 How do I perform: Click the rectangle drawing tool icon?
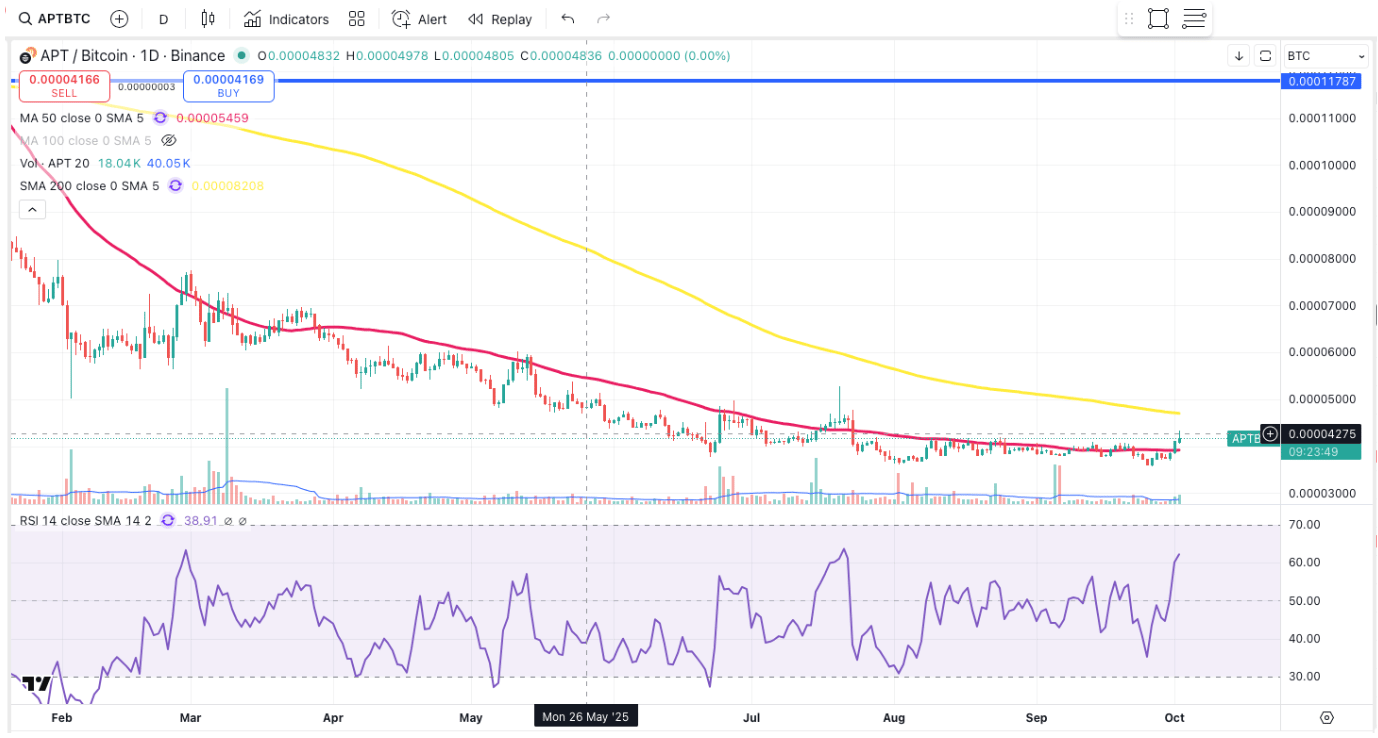[1158, 19]
